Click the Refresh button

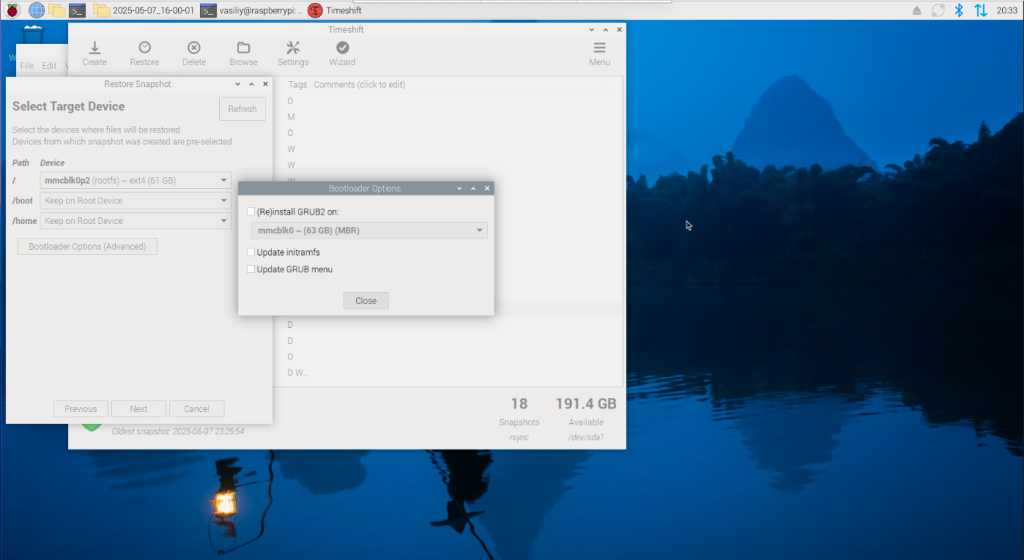coord(242,109)
